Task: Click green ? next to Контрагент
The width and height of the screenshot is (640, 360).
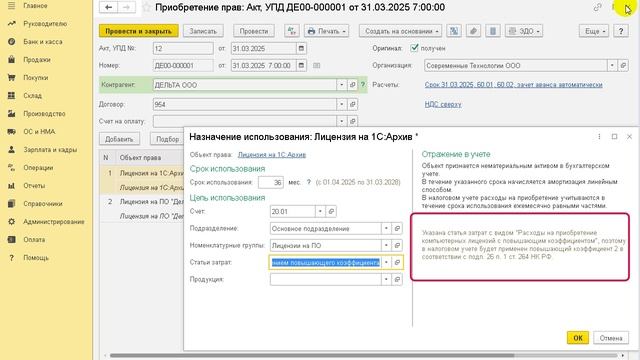Action: [362, 85]
